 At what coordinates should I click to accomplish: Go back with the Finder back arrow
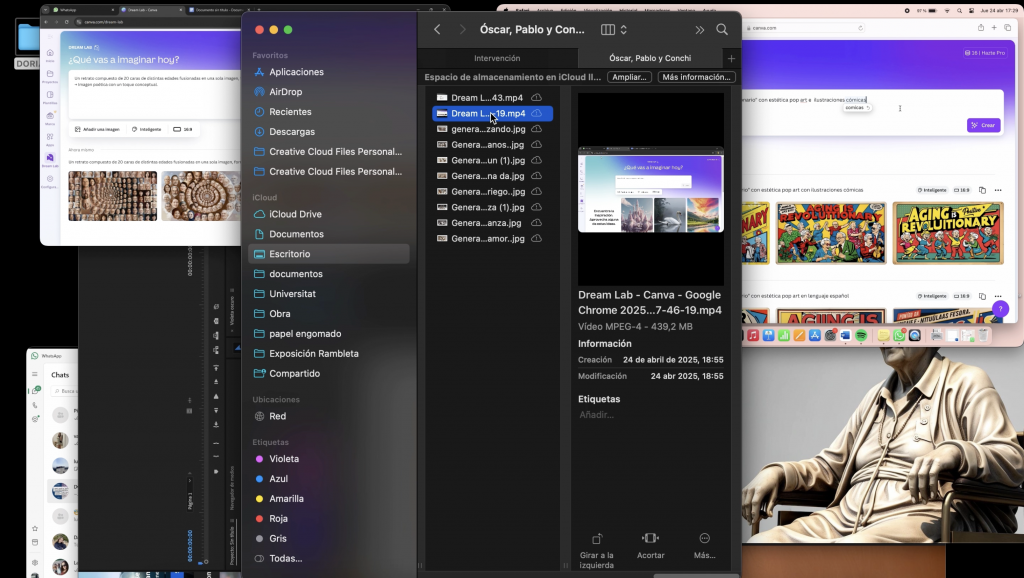(437, 30)
